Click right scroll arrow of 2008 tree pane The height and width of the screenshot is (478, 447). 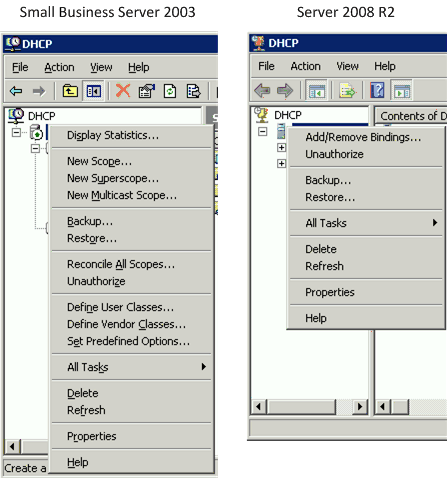pos(360,407)
